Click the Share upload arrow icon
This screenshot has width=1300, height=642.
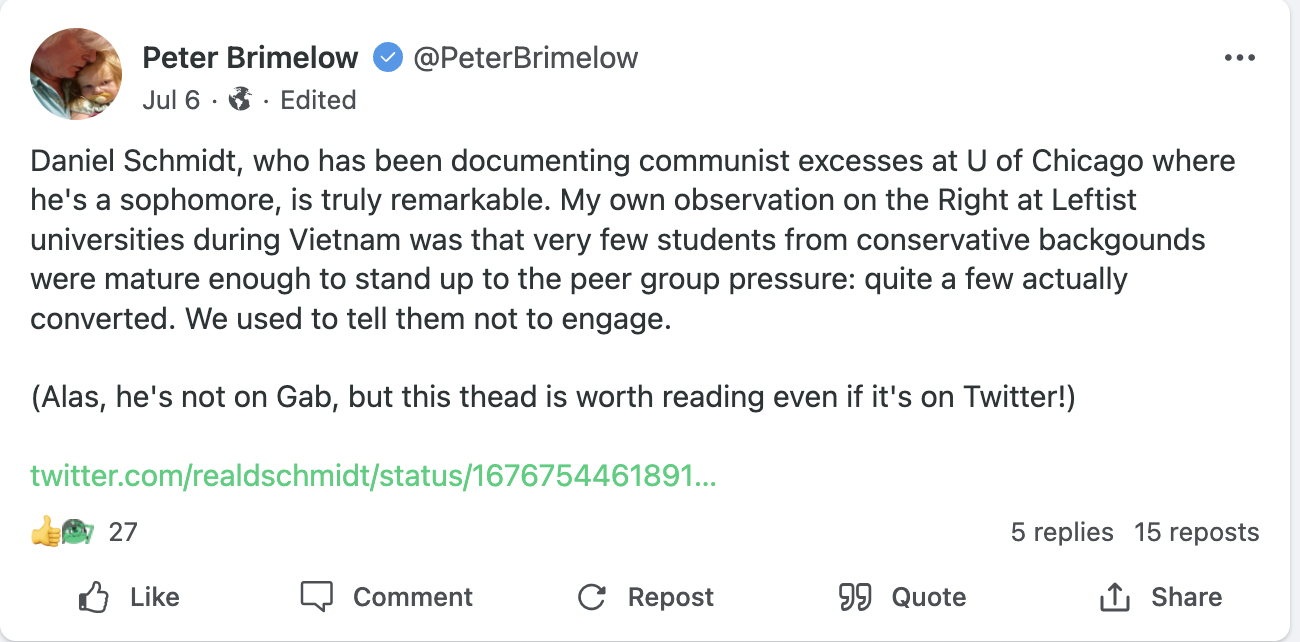[x=1114, y=598]
